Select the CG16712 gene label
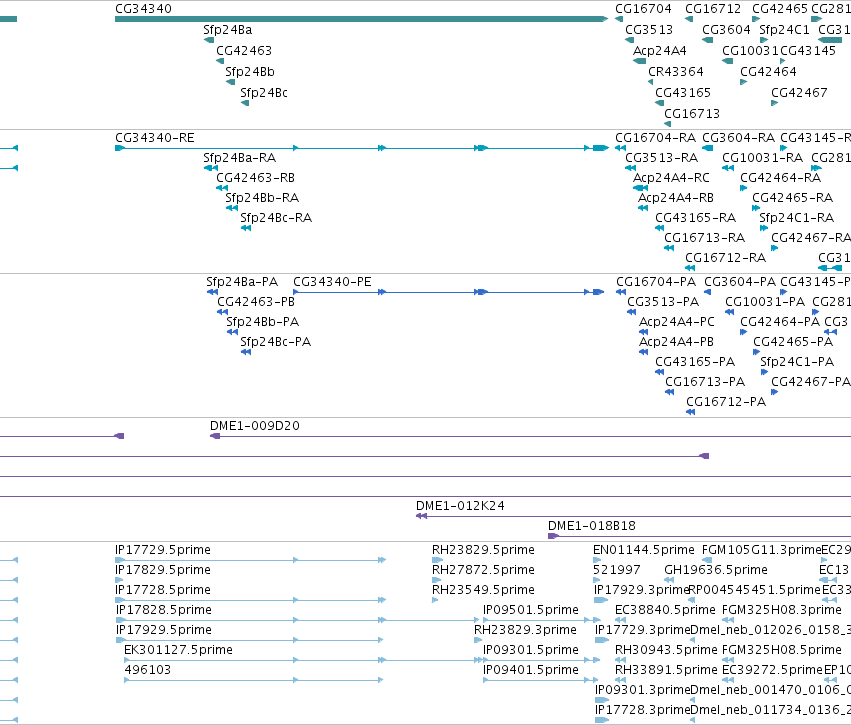Image resolution: width=851 pixels, height=725 pixels. (x=713, y=9)
